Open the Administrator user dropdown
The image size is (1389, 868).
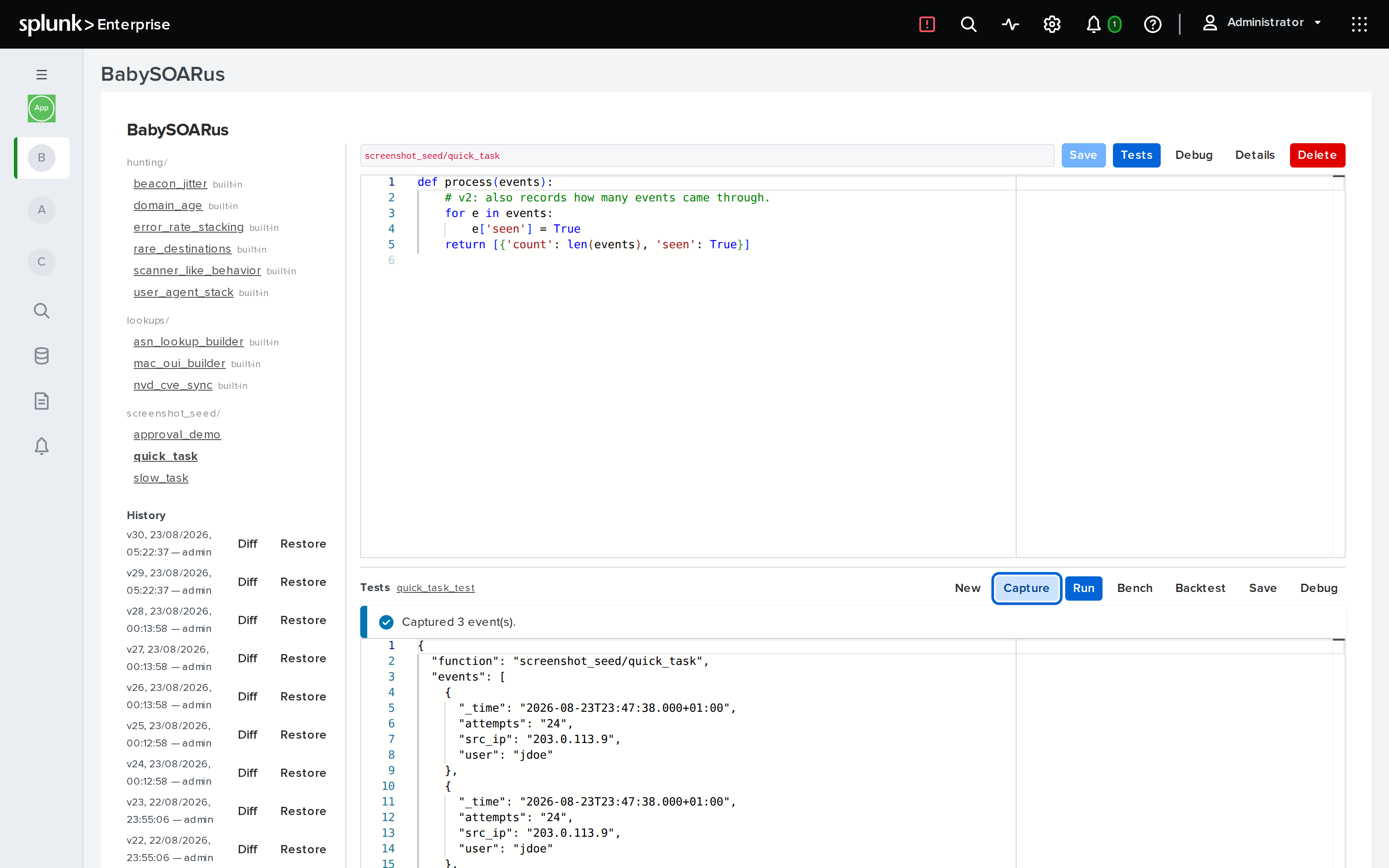tap(1261, 23)
